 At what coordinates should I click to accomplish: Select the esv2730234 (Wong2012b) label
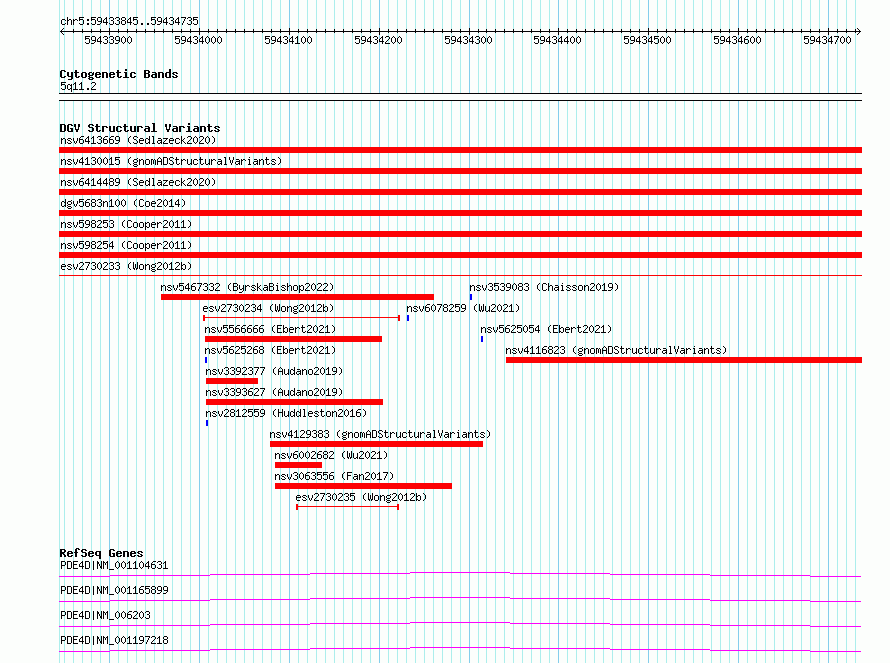pyautogui.click(x=268, y=308)
